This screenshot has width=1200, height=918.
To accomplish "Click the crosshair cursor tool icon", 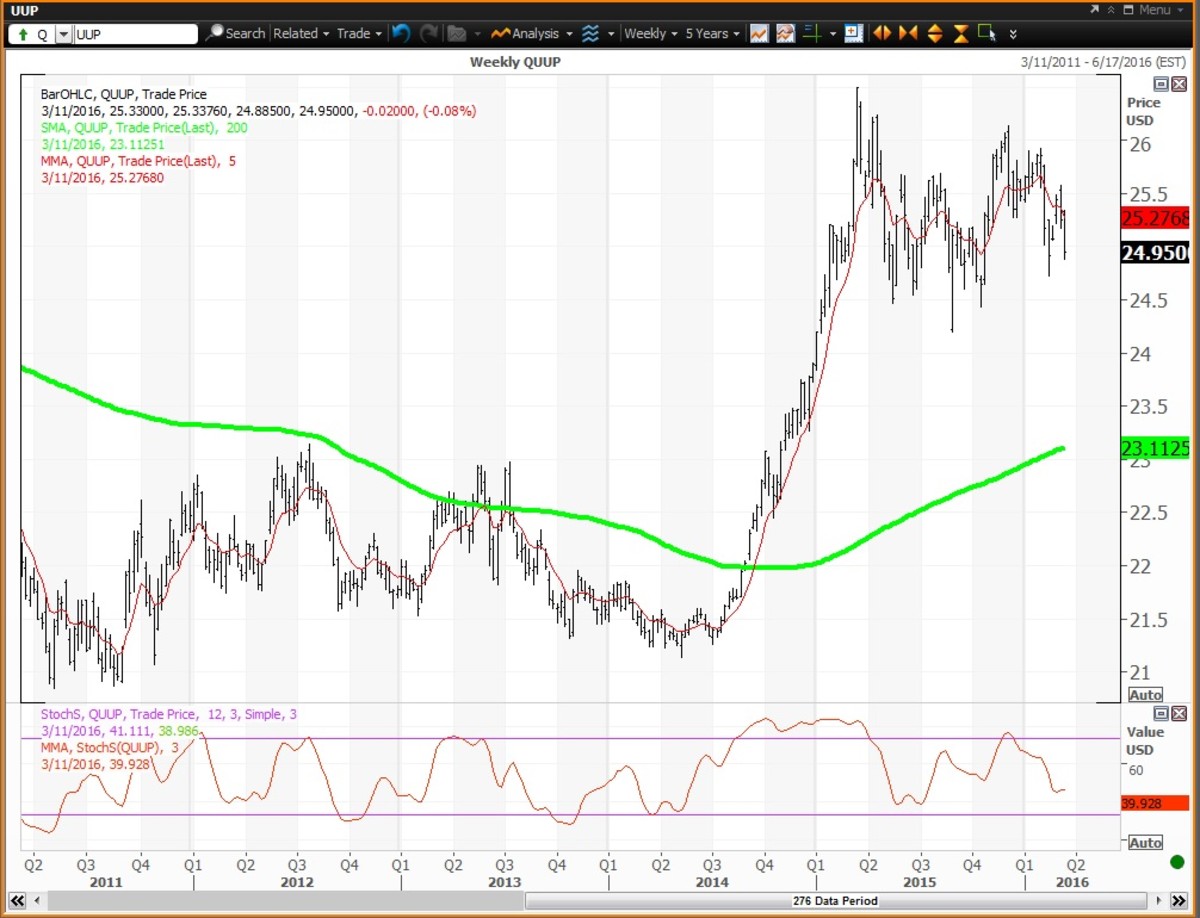I will click(812, 33).
